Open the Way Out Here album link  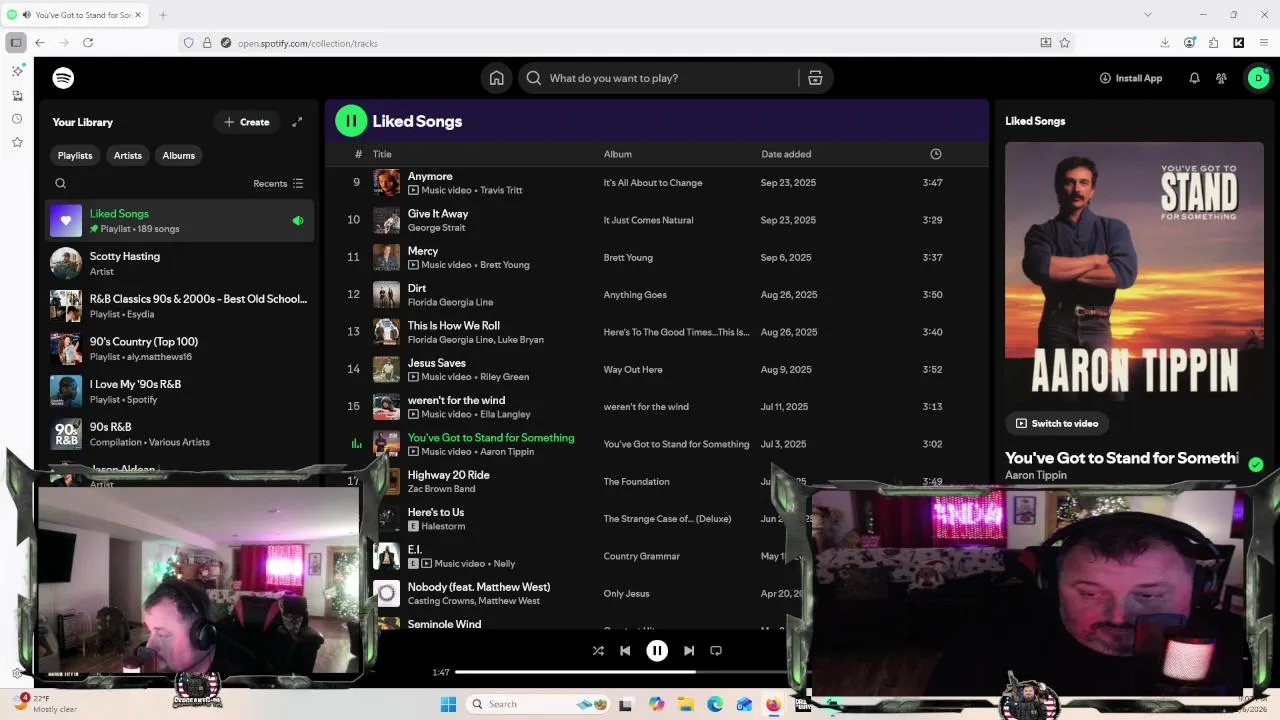coord(633,369)
